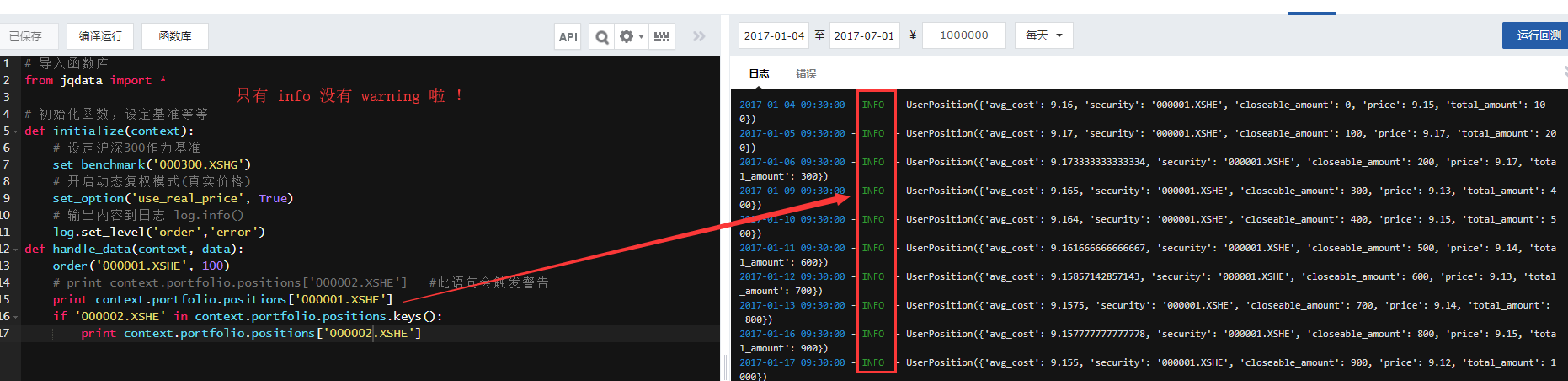Image resolution: width=1568 pixels, height=381 pixels.
Task: Click log timestamp 2017-01-12 09:30:00
Action: (x=792, y=276)
